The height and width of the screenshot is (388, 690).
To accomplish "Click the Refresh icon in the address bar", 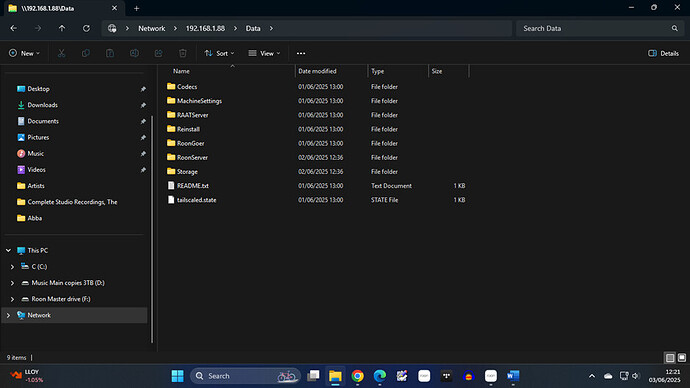I will click(86, 28).
